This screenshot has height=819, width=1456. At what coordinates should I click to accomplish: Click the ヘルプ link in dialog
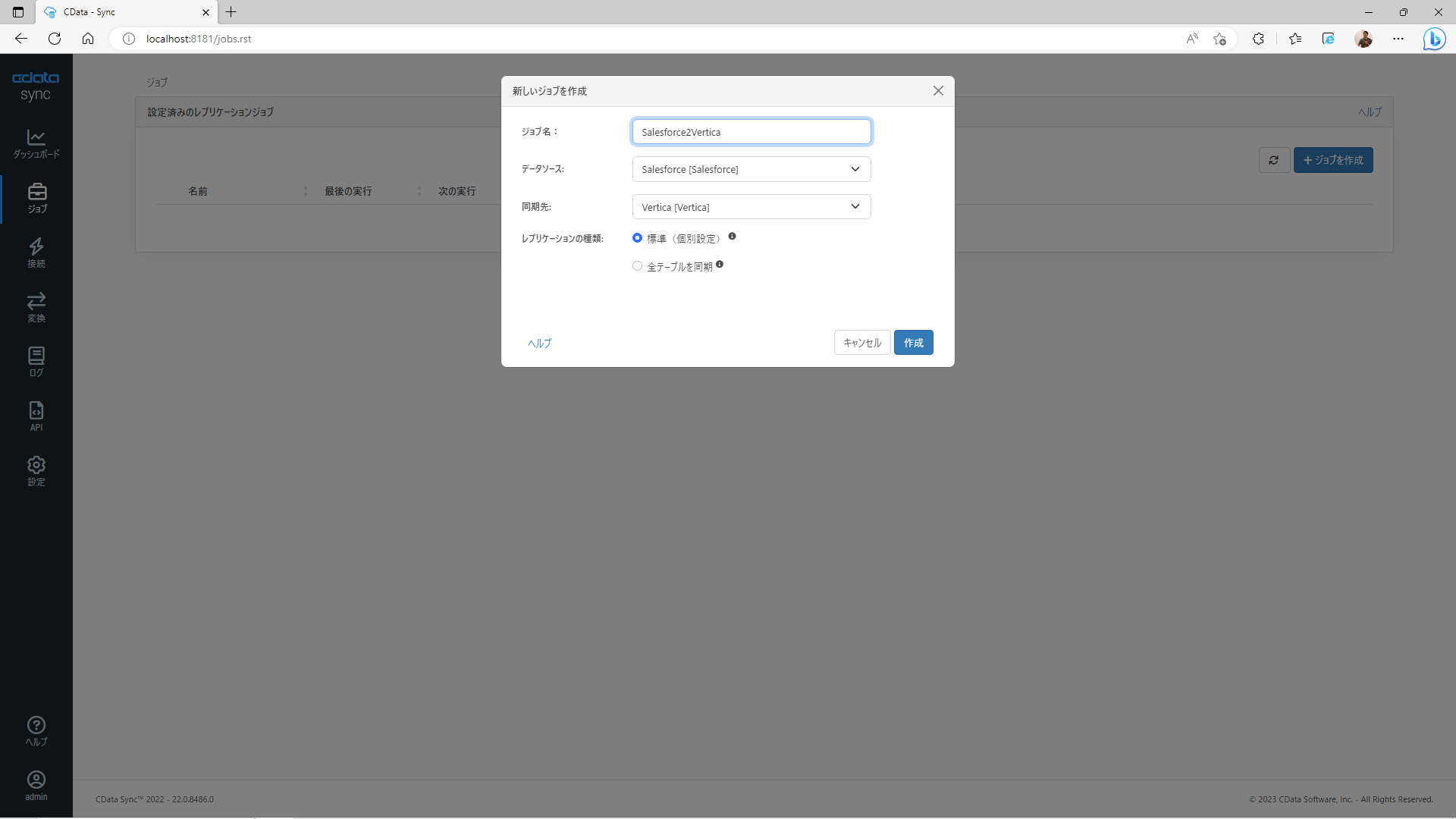pyautogui.click(x=539, y=344)
